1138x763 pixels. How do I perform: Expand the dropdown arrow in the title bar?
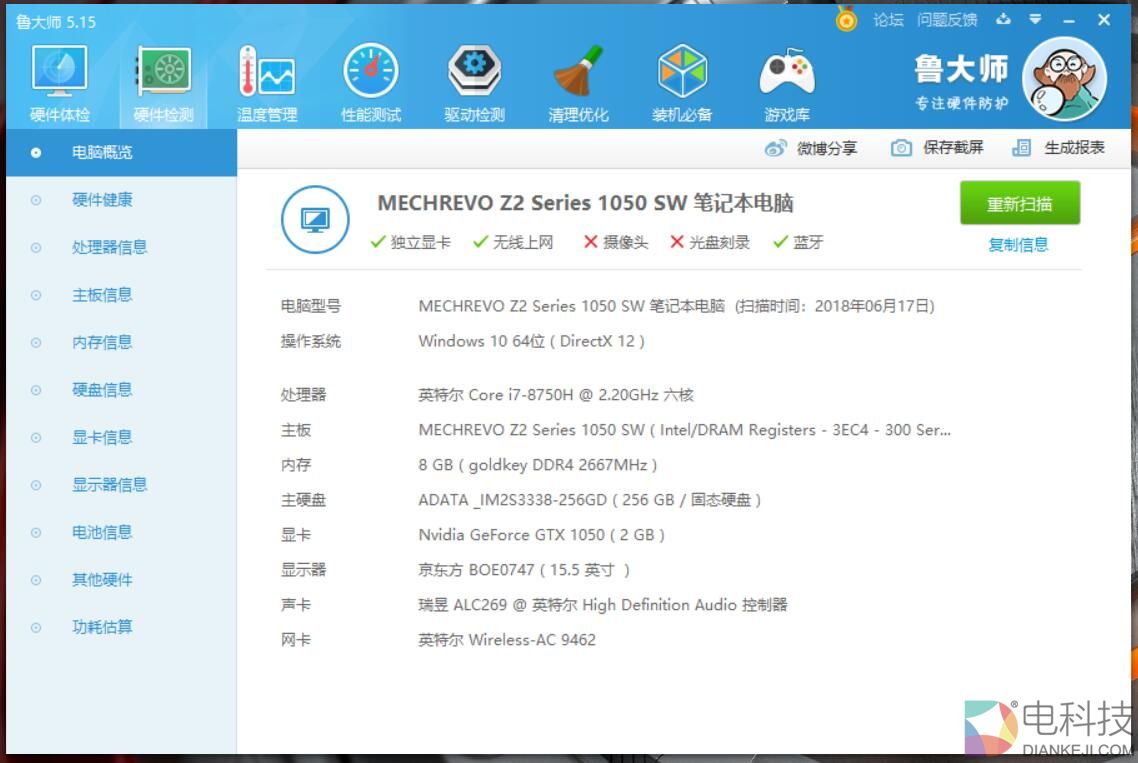click(1034, 19)
